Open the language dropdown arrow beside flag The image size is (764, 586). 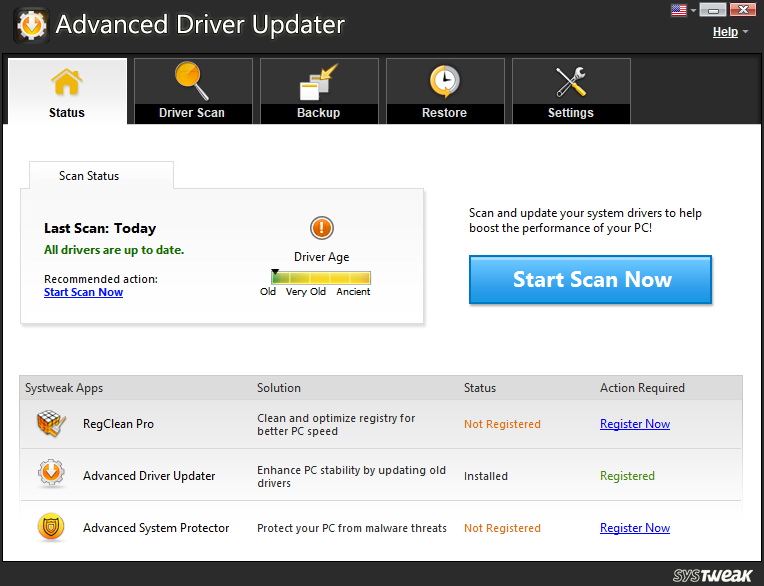pyautogui.click(x=693, y=10)
